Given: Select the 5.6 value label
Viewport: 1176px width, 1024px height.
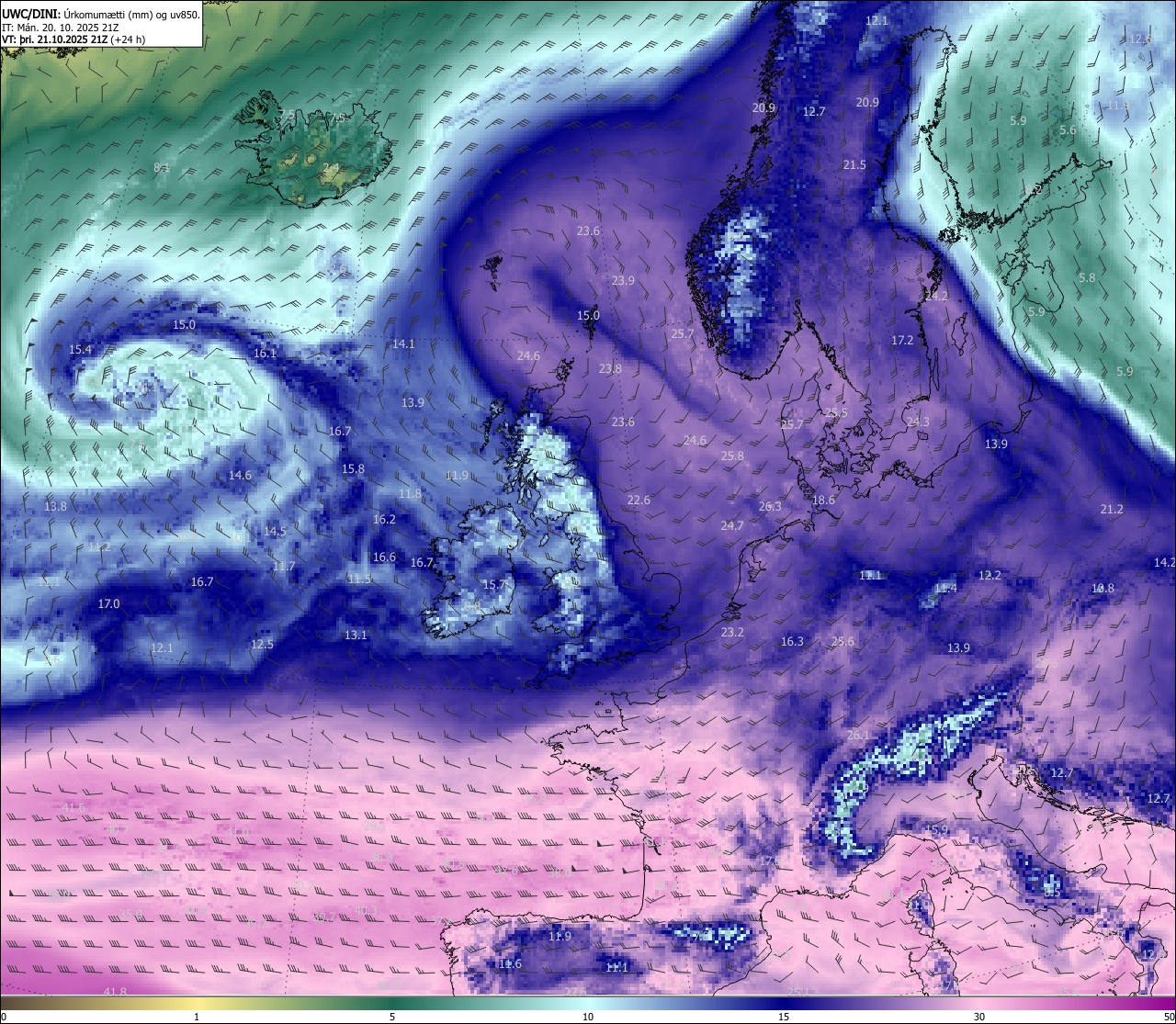Looking at the screenshot, I should 1068,130.
